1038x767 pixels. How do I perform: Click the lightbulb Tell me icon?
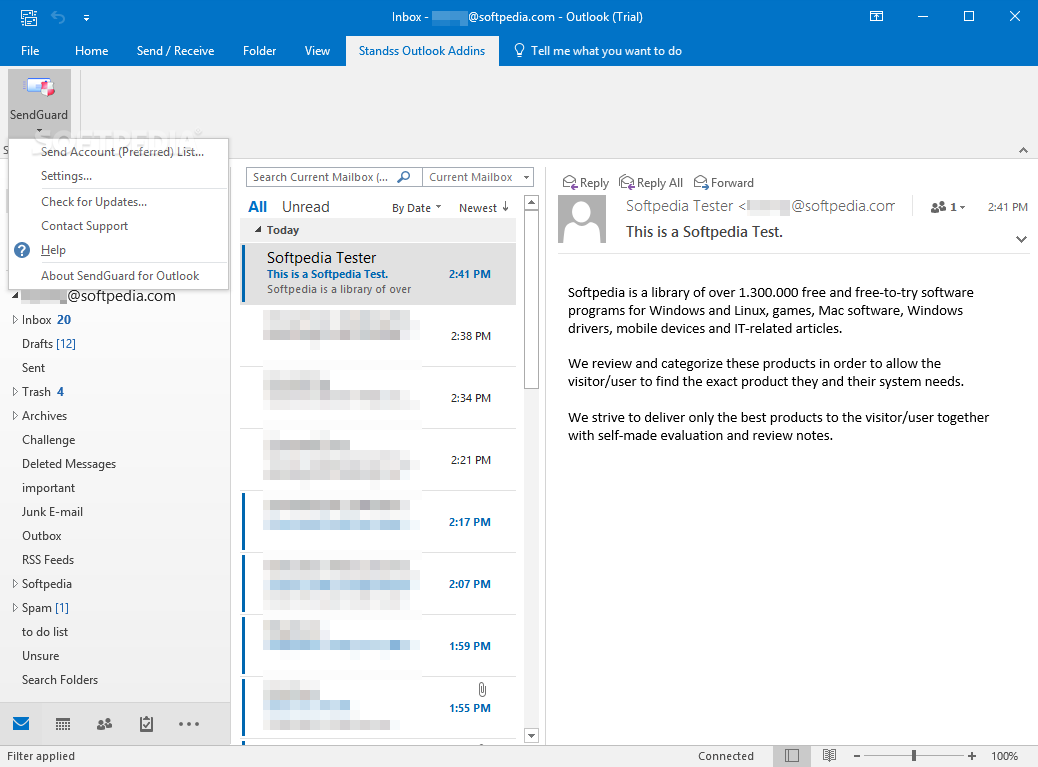tap(519, 50)
